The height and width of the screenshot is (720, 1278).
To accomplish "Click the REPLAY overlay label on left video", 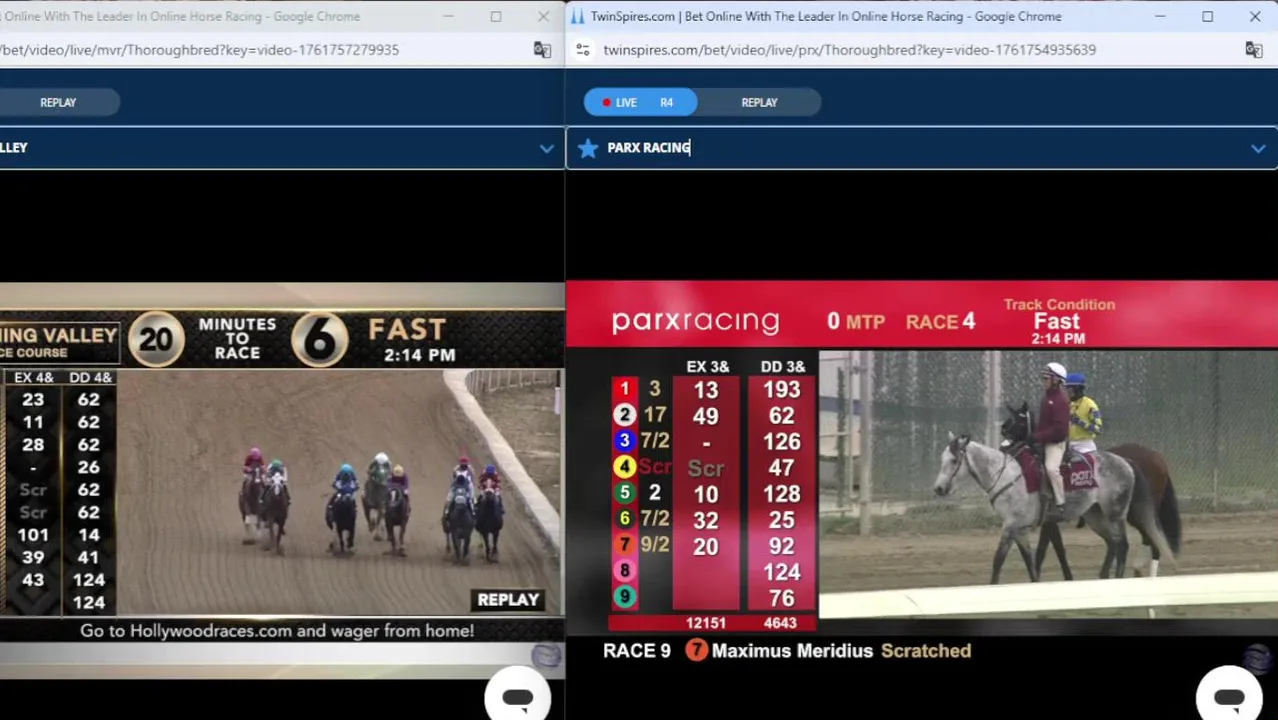I will point(508,600).
